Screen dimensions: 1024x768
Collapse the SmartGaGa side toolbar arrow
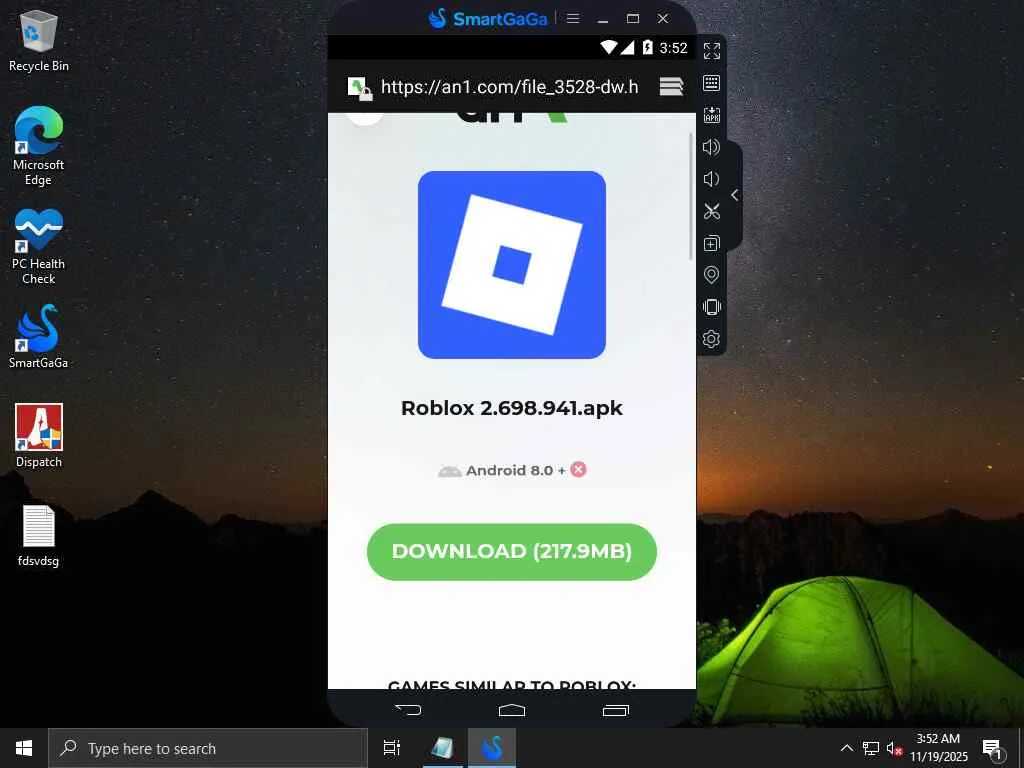[735, 195]
